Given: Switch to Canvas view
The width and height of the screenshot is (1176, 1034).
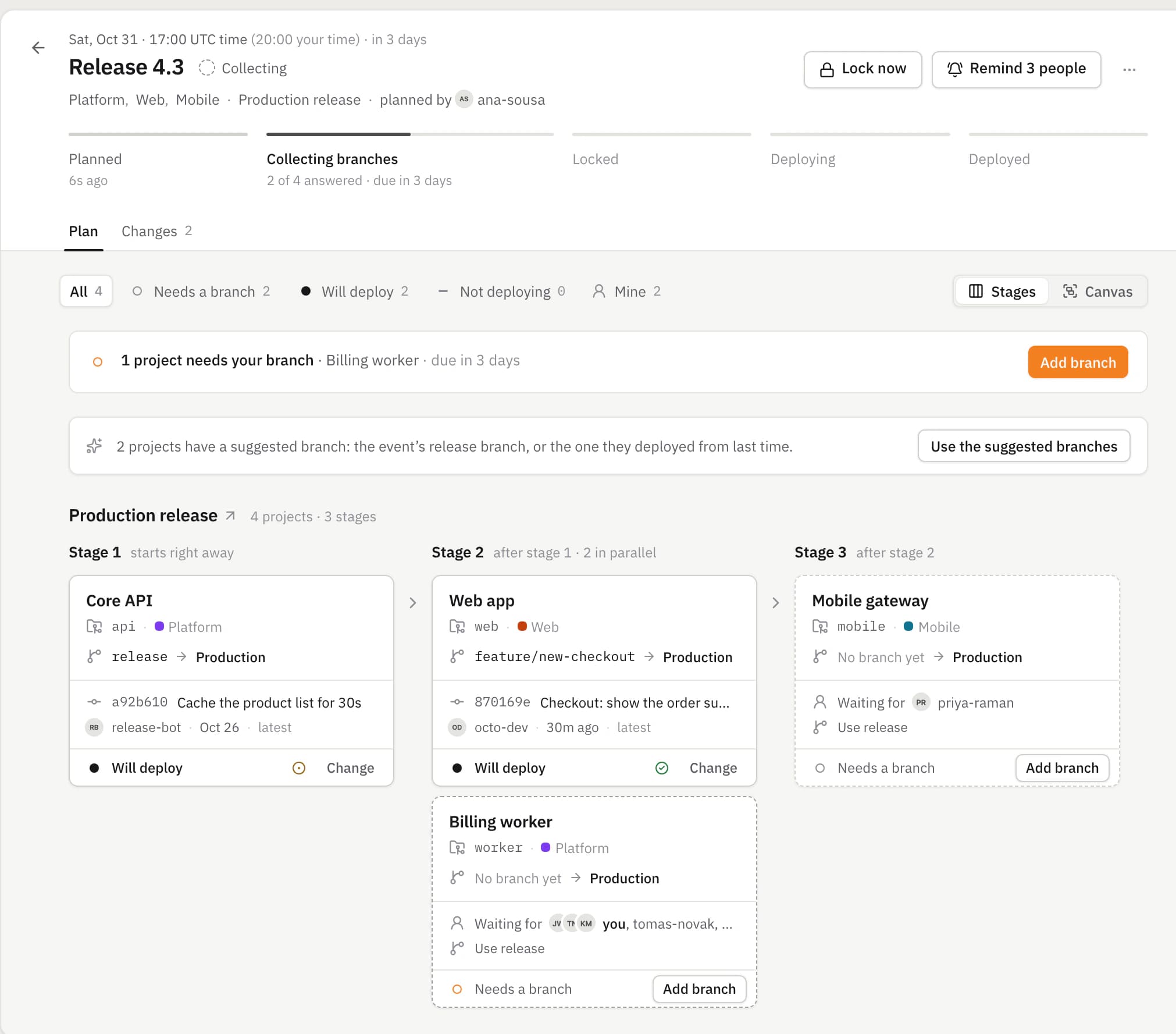Looking at the screenshot, I should (1097, 291).
